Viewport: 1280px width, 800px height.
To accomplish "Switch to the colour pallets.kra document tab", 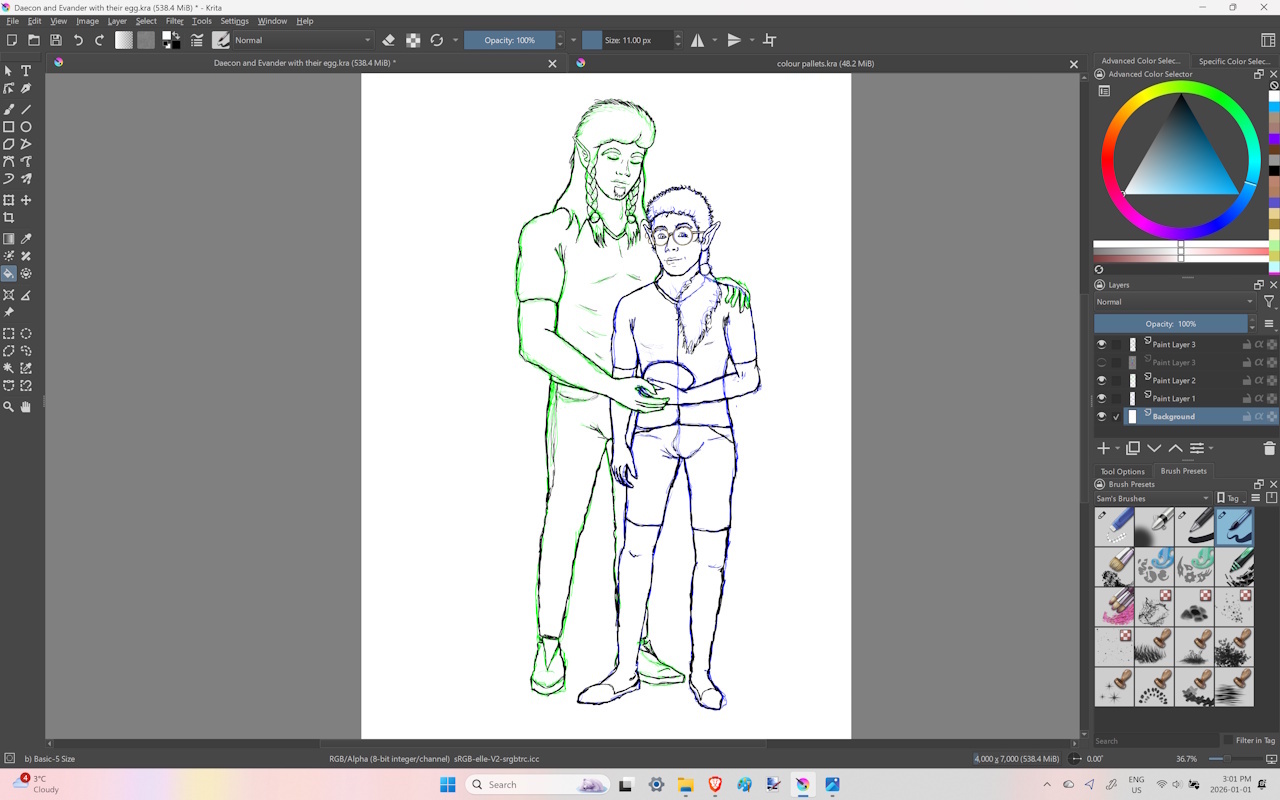I will (826, 63).
